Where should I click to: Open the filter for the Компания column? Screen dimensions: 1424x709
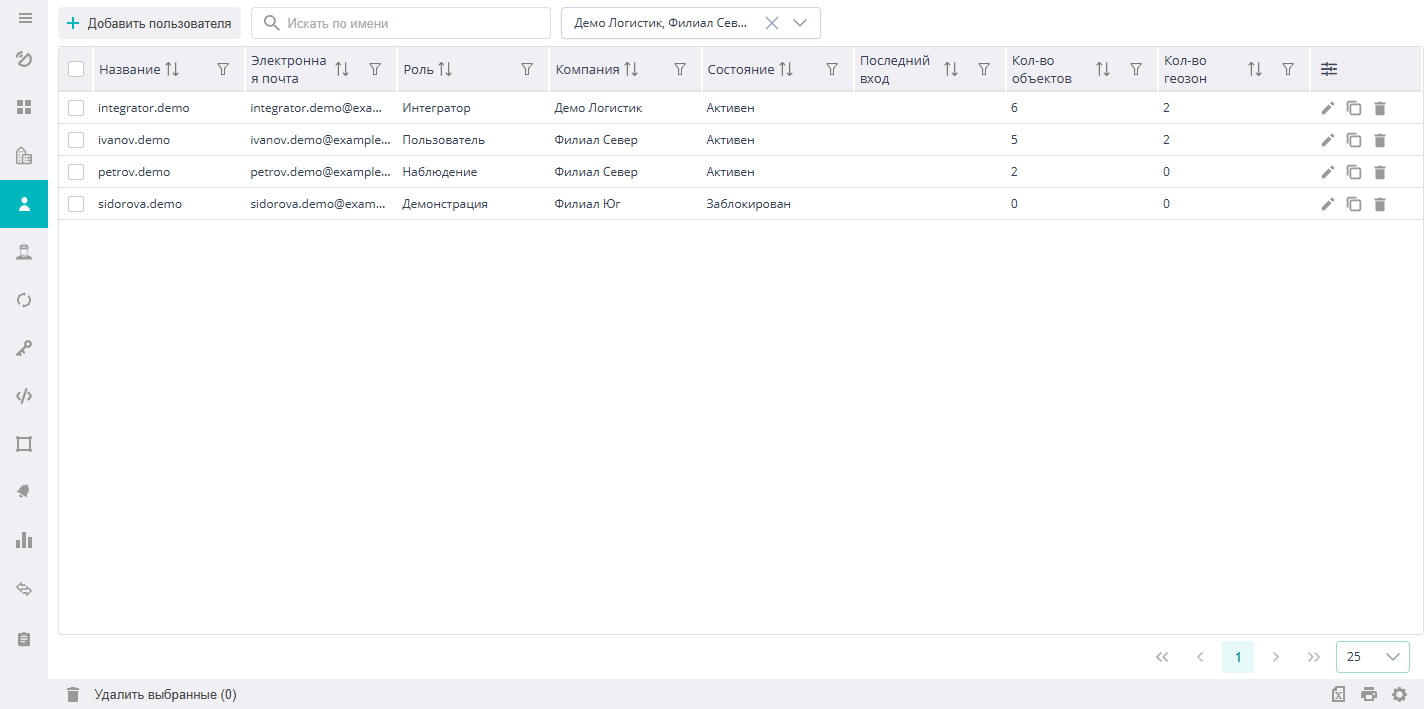(x=680, y=69)
